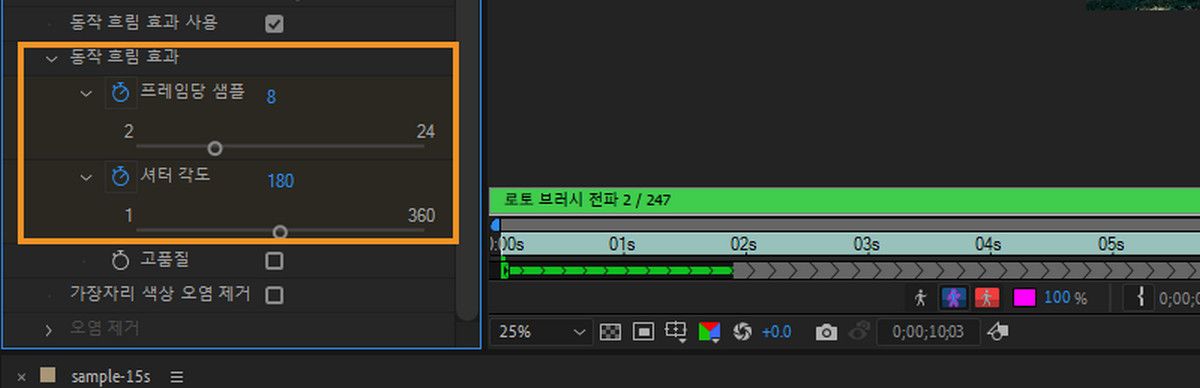The height and width of the screenshot is (388, 1200).
Task: Click the exposure value +0.0
Action: (776, 331)
